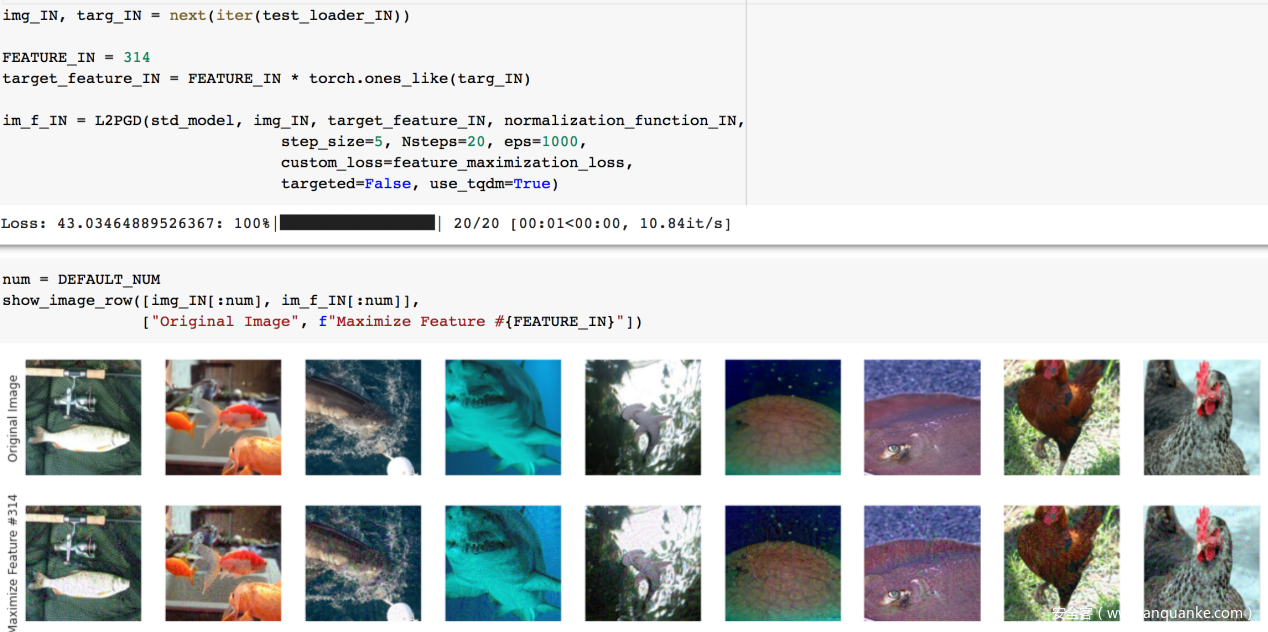Click the 'show_image_row' code line

211,301
